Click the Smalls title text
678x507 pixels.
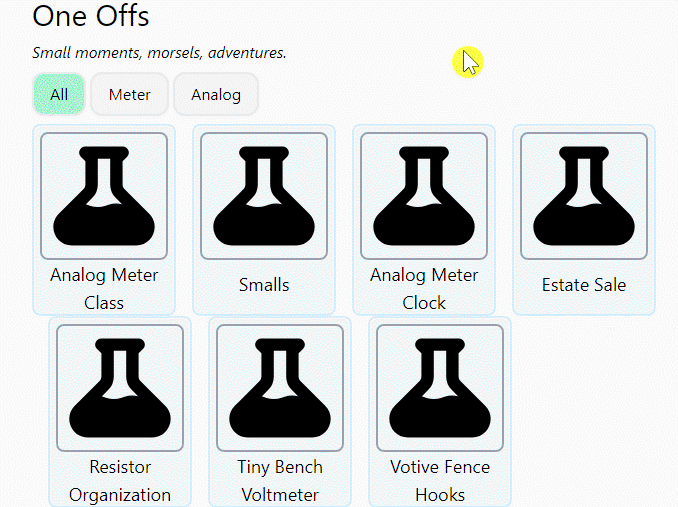pos(264,285)
